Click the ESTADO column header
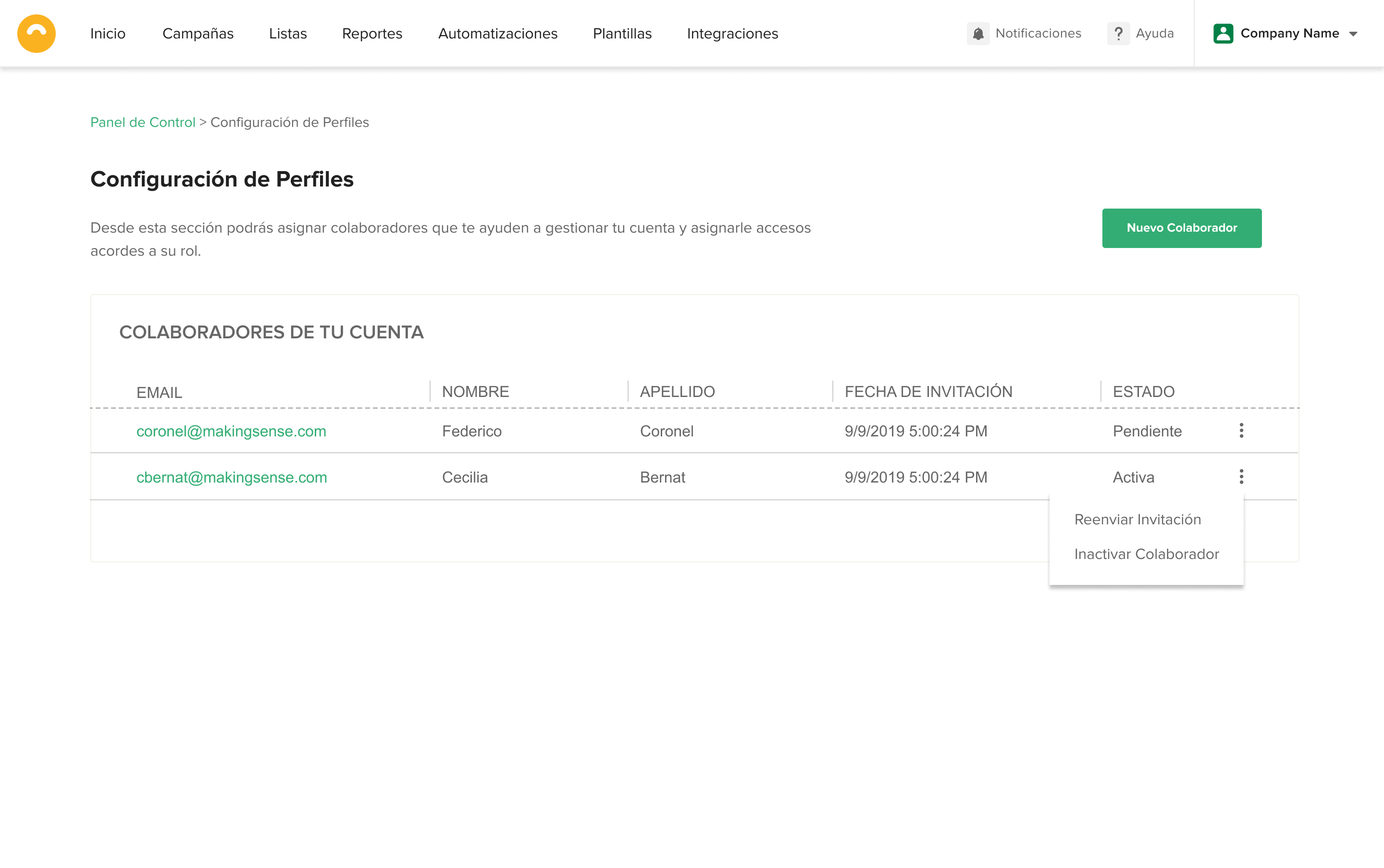This screenshot has width=1384, height=868. [x=1143, y=392]
